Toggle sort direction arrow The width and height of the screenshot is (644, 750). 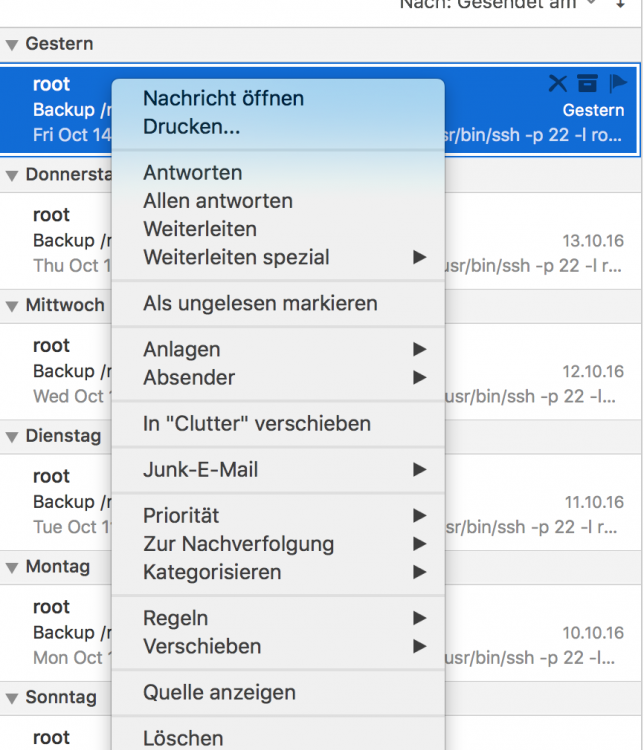621,4
